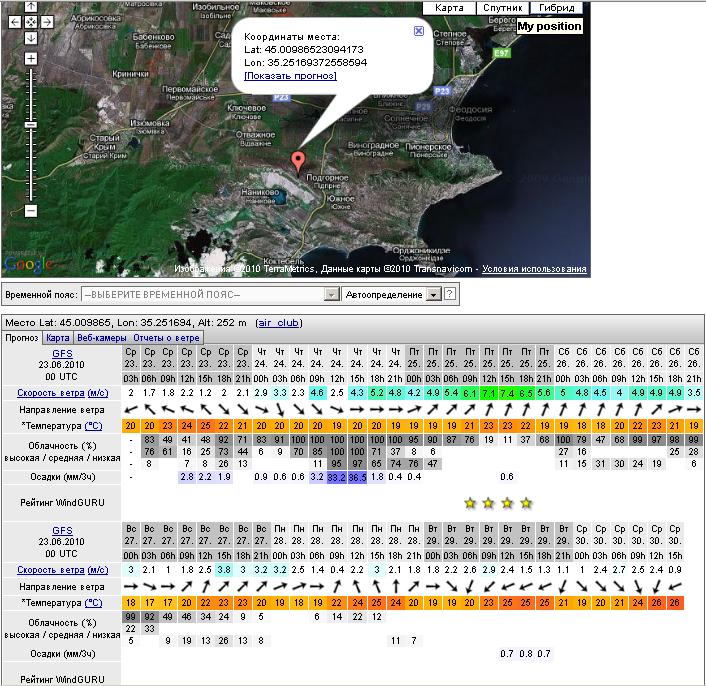Zoom in with the plus button
Image resolution: width=706 pixels, height=686 pixels.
(31, 59)
